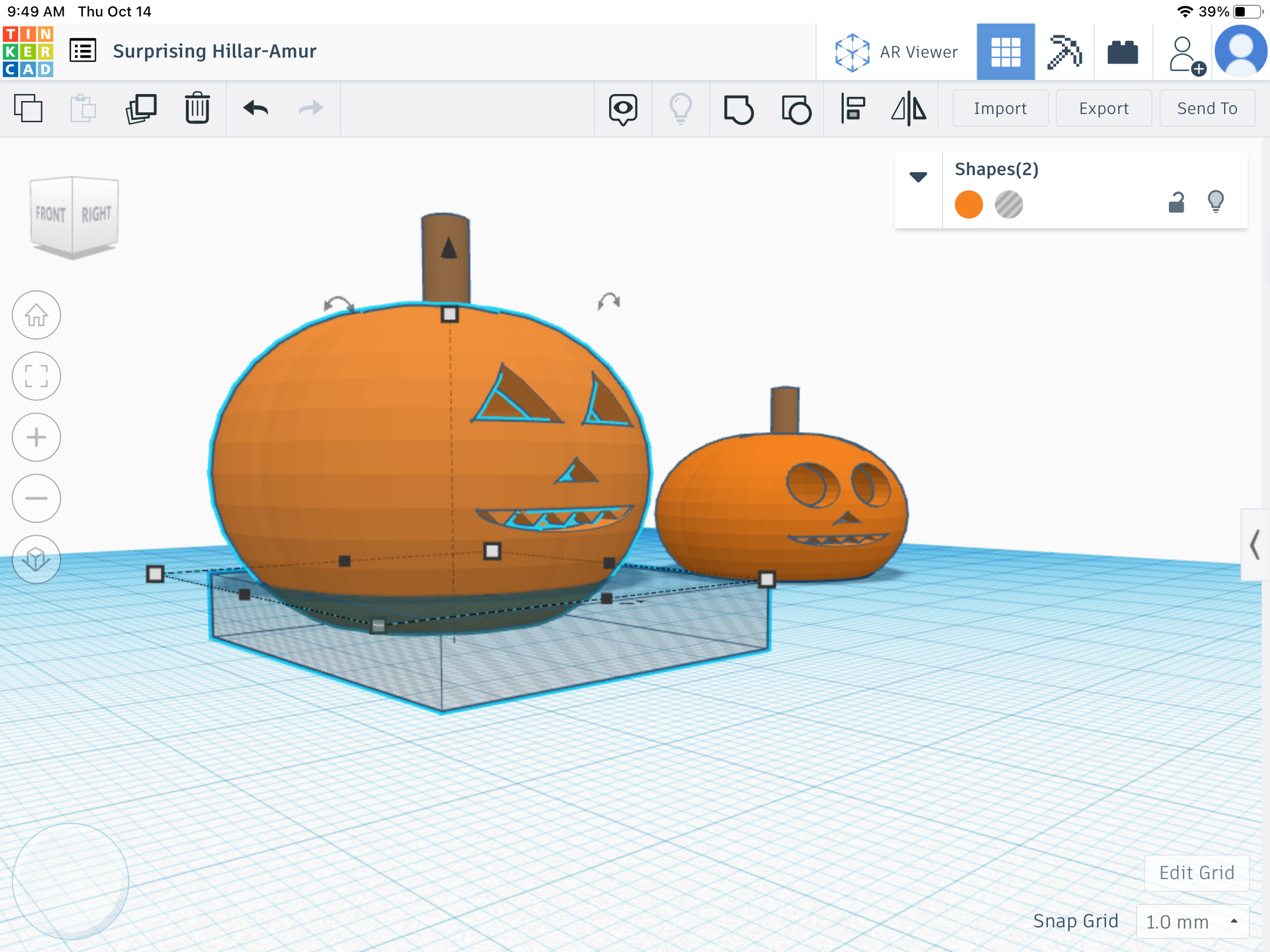Zoom in with the plus button
This screenshot has width=1270, height=952.
36,437
